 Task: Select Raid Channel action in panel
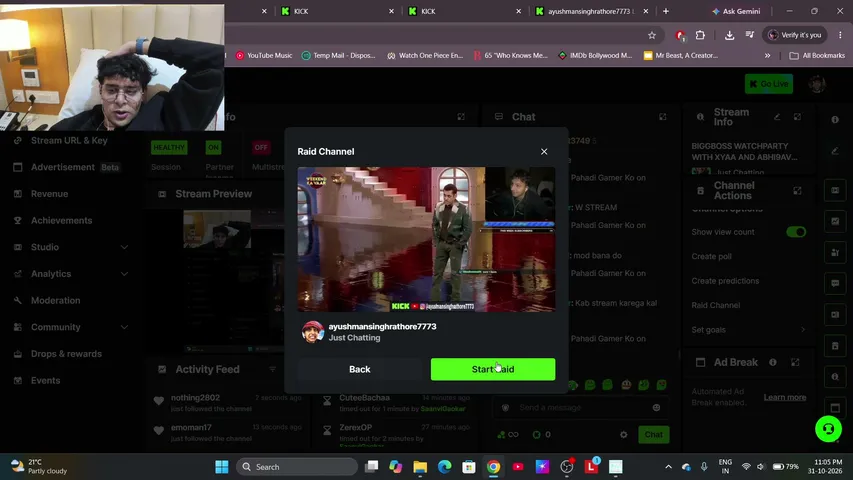(716, 305)
